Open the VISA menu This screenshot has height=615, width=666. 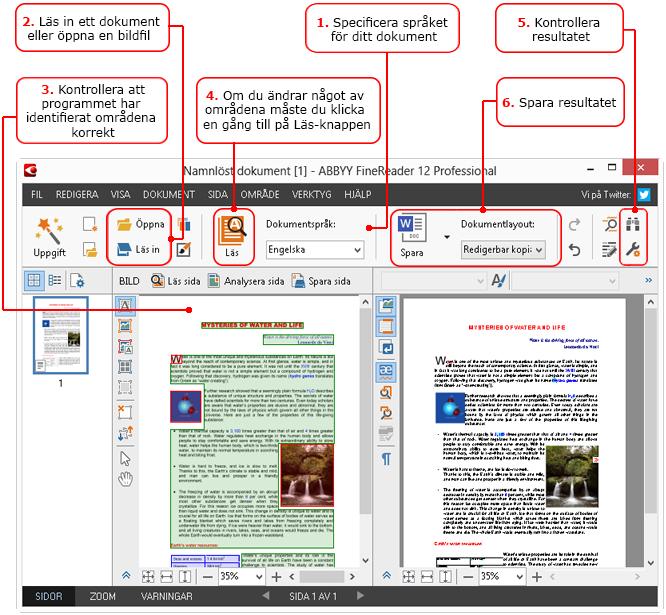(120, 195)
